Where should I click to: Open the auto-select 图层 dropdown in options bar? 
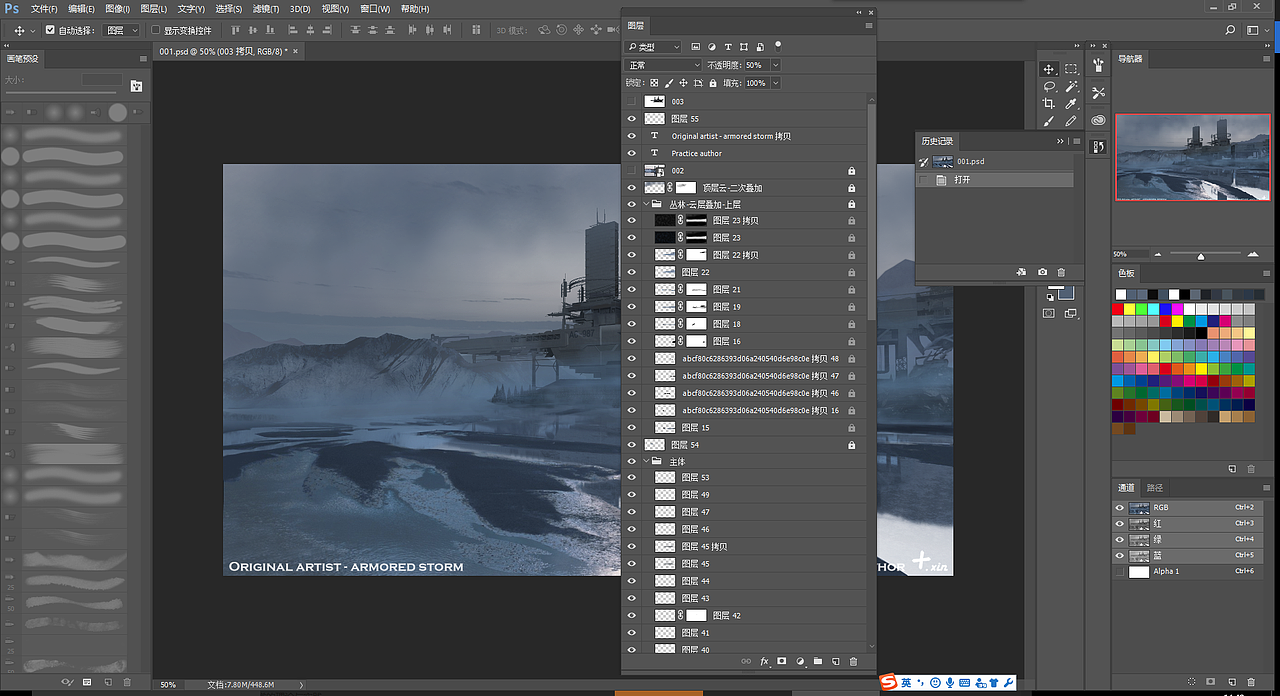121,30
